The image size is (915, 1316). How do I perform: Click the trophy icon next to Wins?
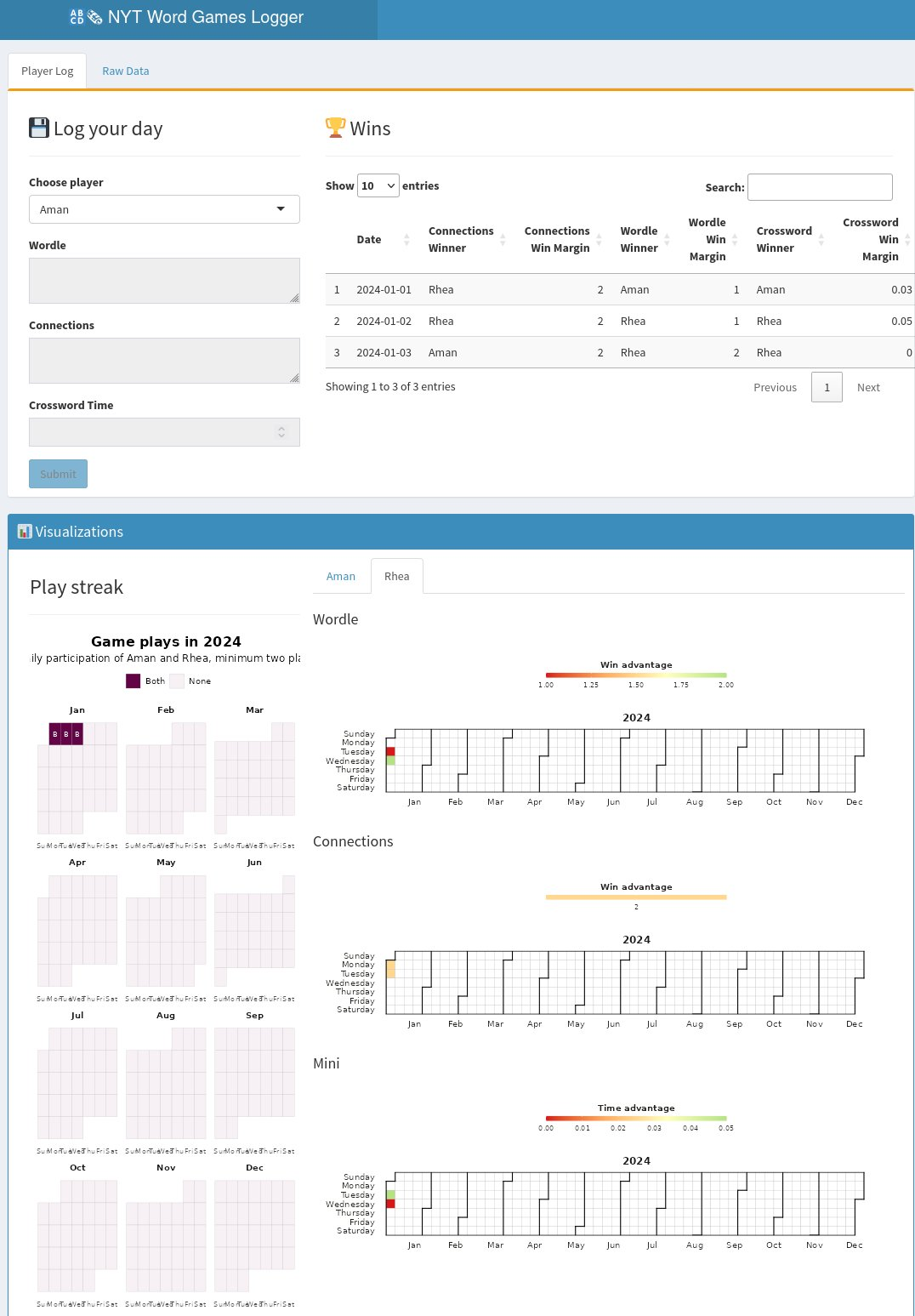pyautogui.click(x=335, y=127)
